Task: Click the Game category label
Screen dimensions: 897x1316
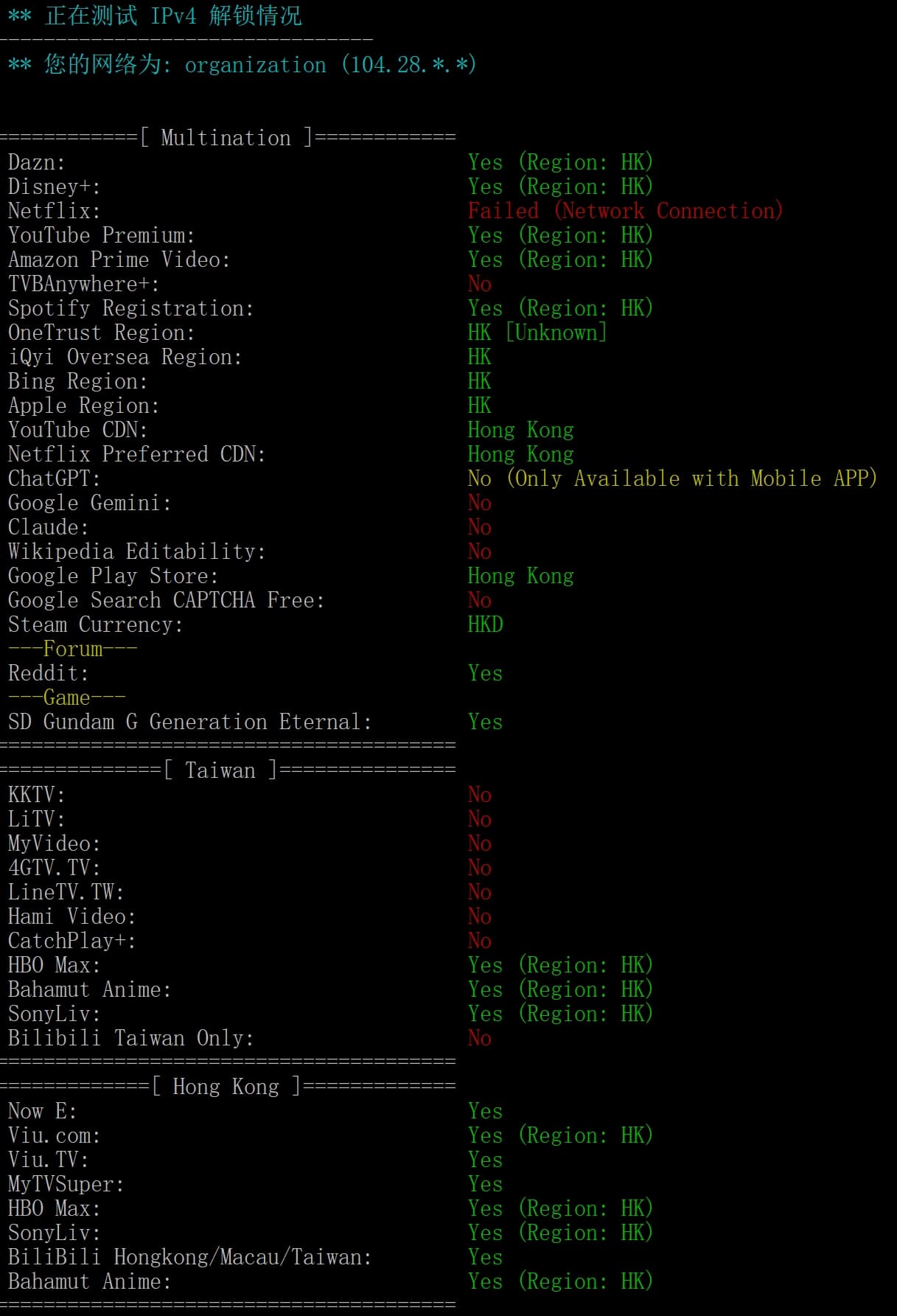Action: pyautogui.click(x=66, y=697)
